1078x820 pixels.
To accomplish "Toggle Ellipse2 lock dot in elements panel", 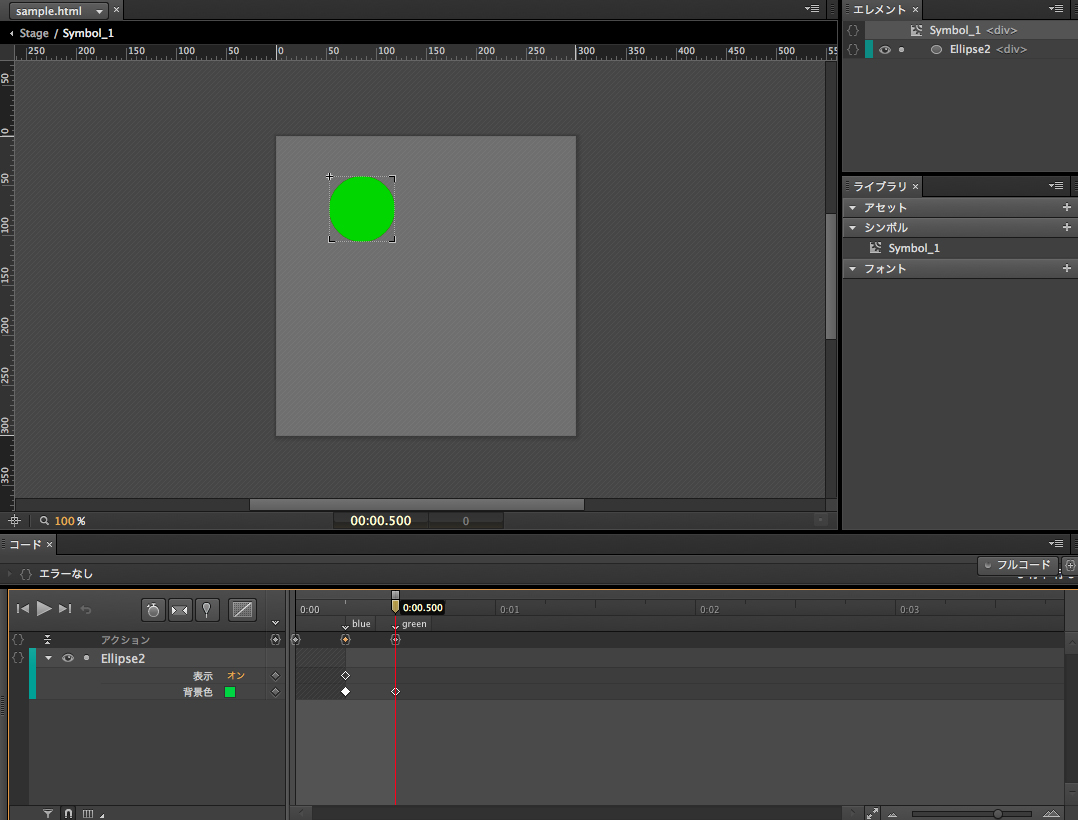I will click(x=901, y=49).
